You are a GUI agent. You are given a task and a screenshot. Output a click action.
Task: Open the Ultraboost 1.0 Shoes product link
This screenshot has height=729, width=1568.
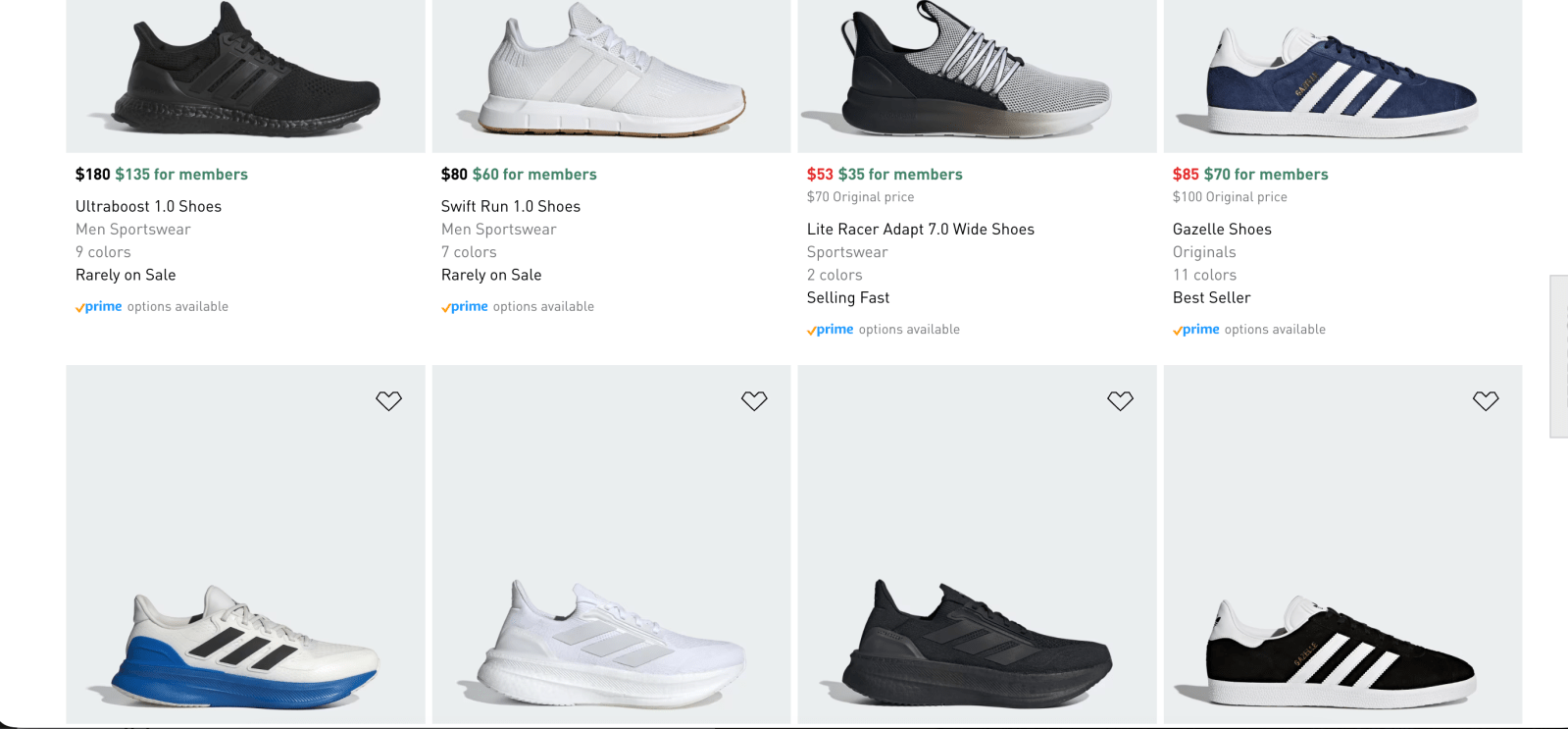pos(148,206)
